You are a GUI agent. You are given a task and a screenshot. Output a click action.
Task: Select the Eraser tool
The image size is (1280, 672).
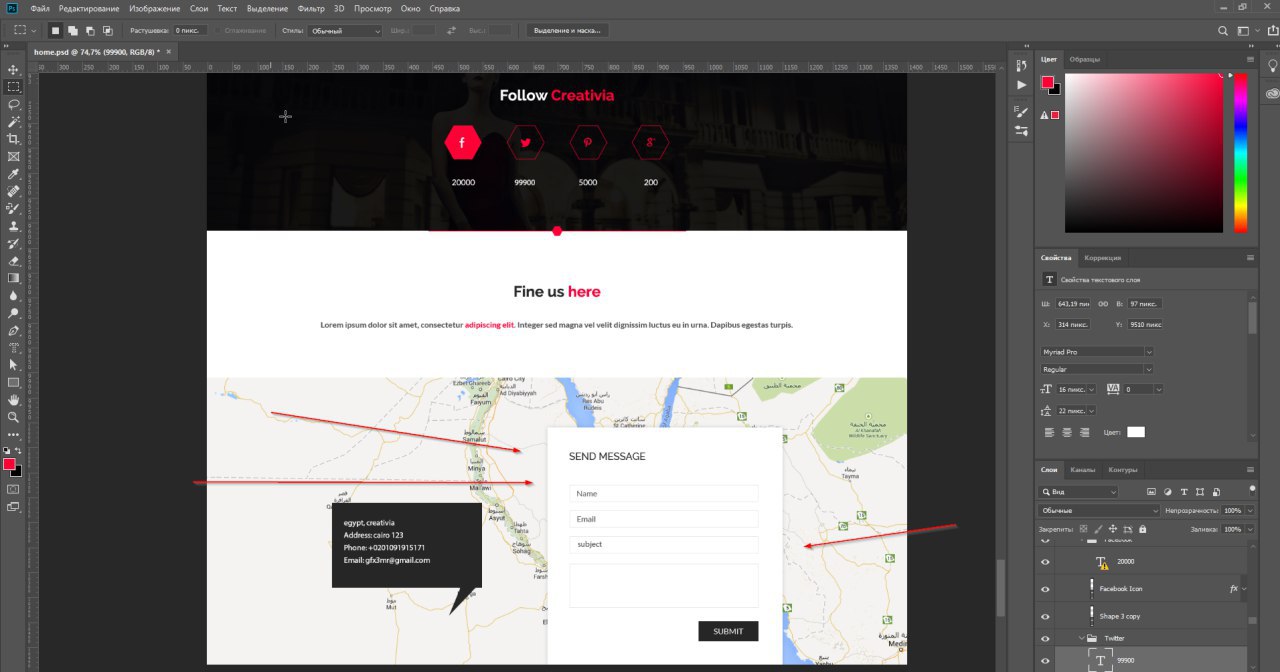tap(13, 261)
